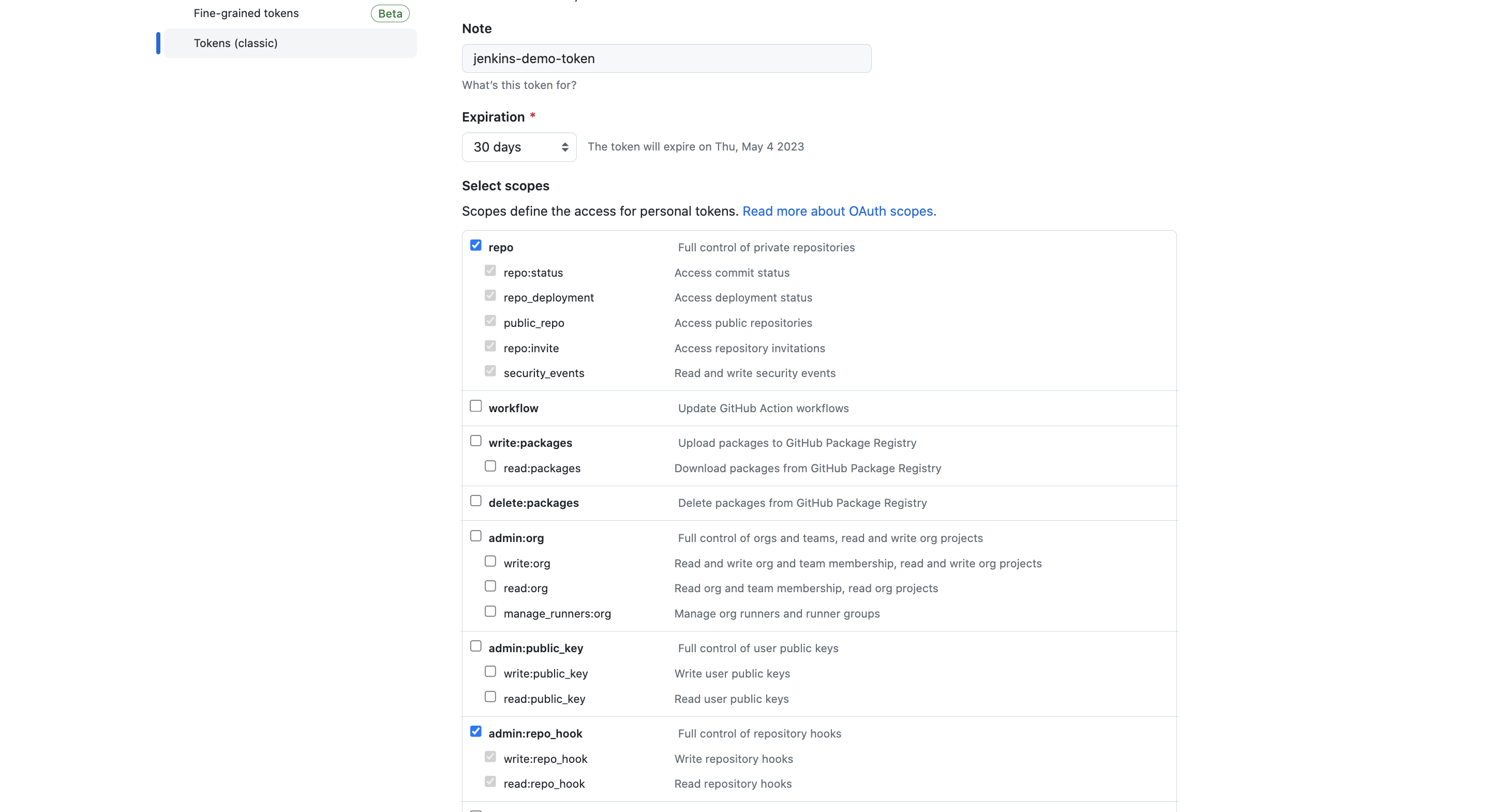Click the read:repo_hook label
This screenshot has height=812, width=1490.
point(544,784)
